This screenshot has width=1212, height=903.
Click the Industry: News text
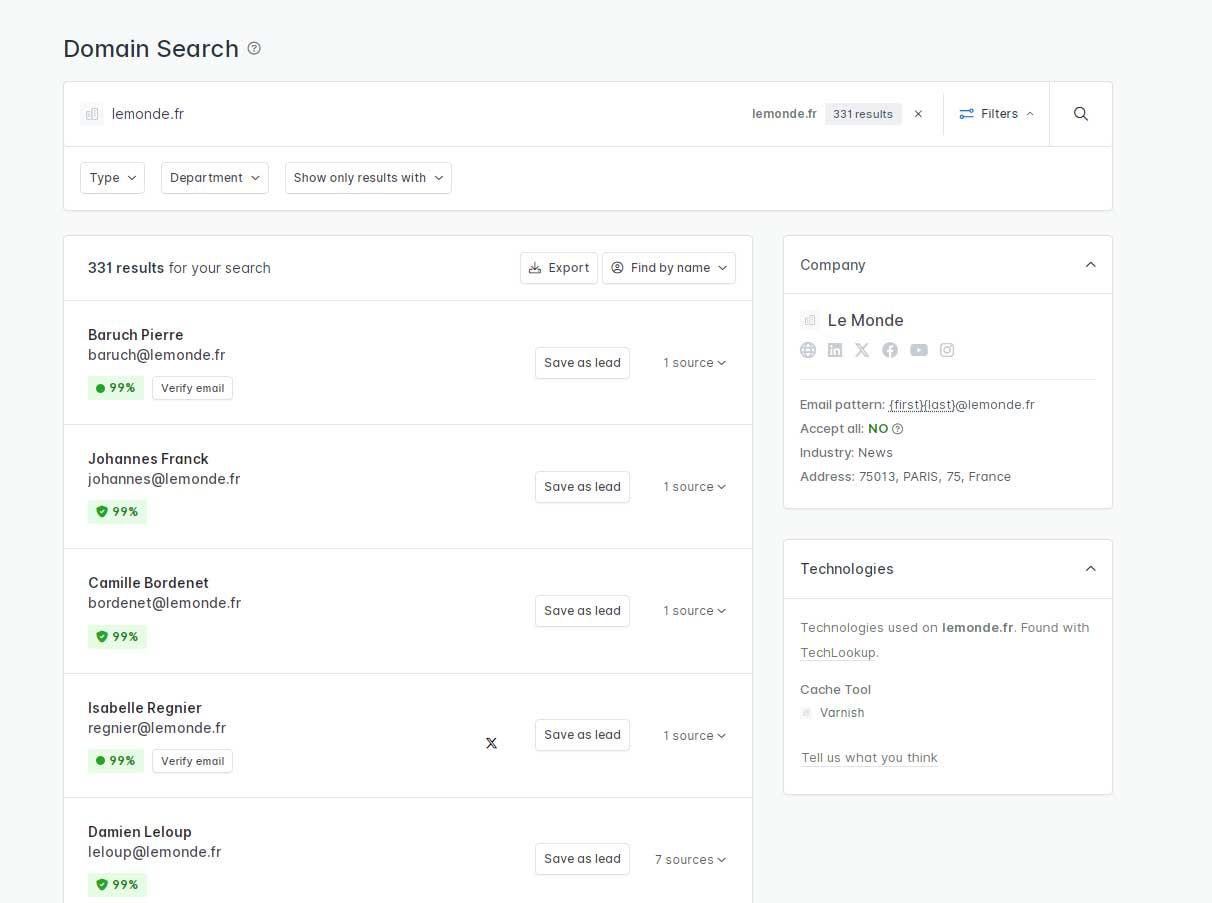tap(846, 453)
